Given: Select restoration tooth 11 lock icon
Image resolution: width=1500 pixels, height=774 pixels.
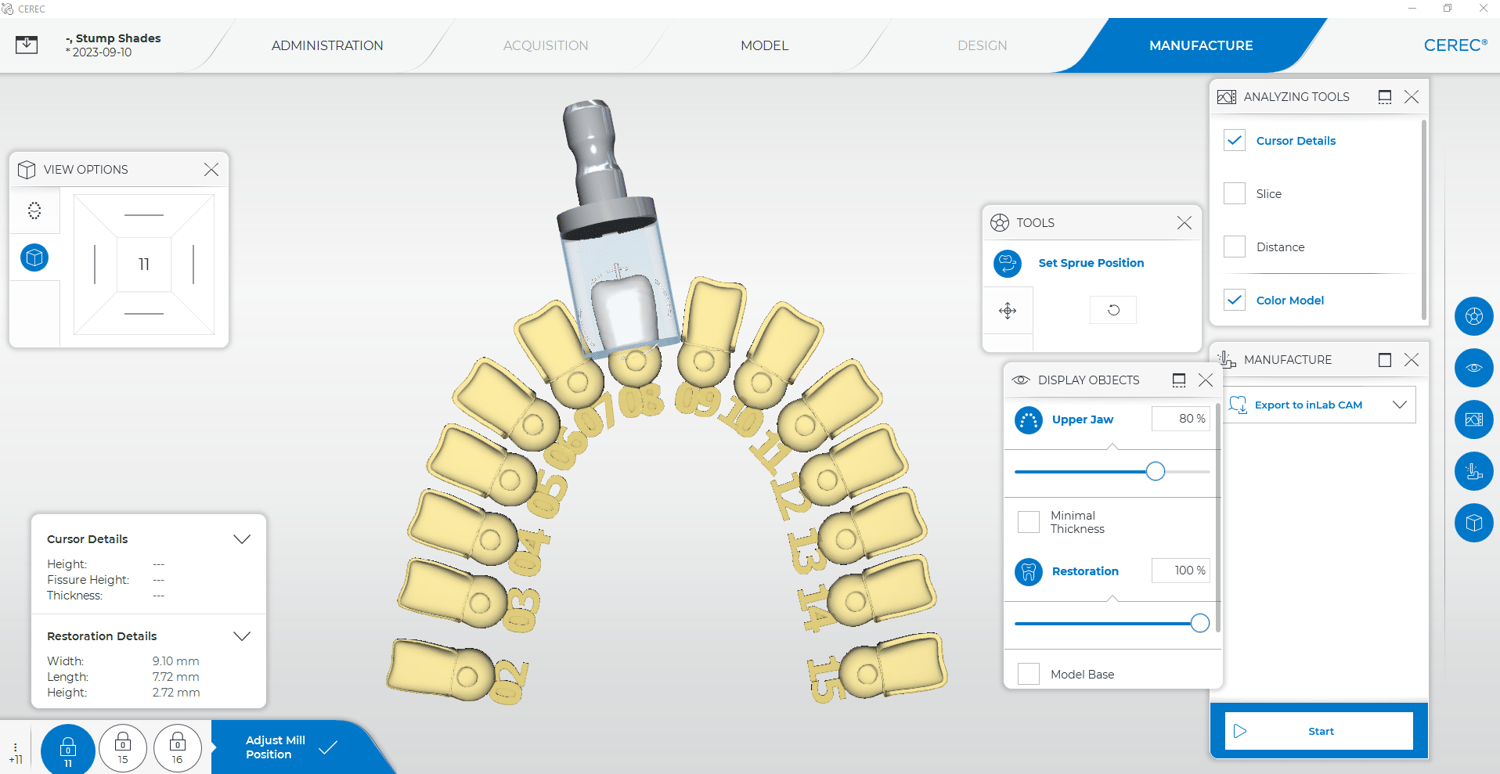Looking at the screenshot, I should click(68, 749).
